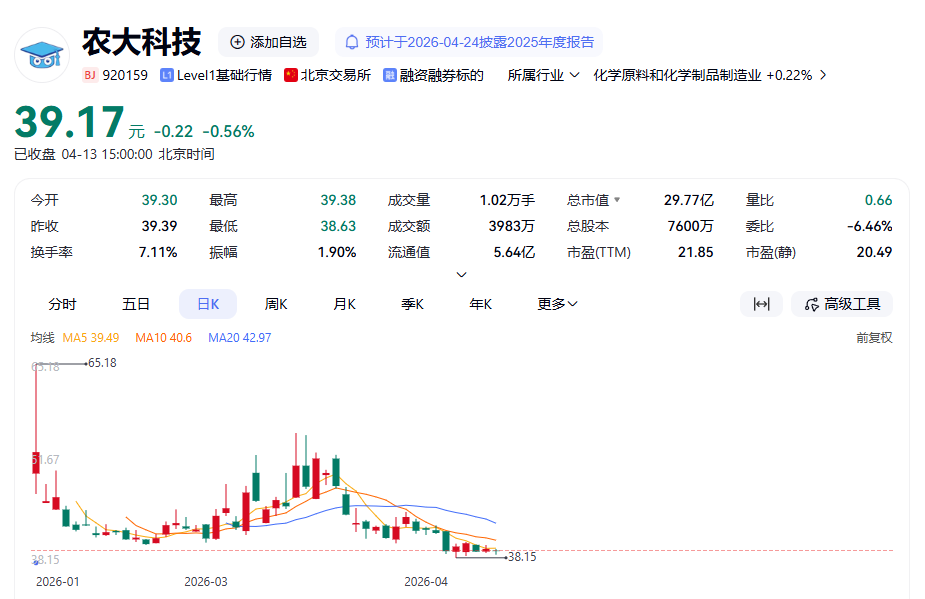The height and width of the screenshot is (599, 925).
Task: Click the 融资融券标的 badge icon
Action: [x=390, y=75]
